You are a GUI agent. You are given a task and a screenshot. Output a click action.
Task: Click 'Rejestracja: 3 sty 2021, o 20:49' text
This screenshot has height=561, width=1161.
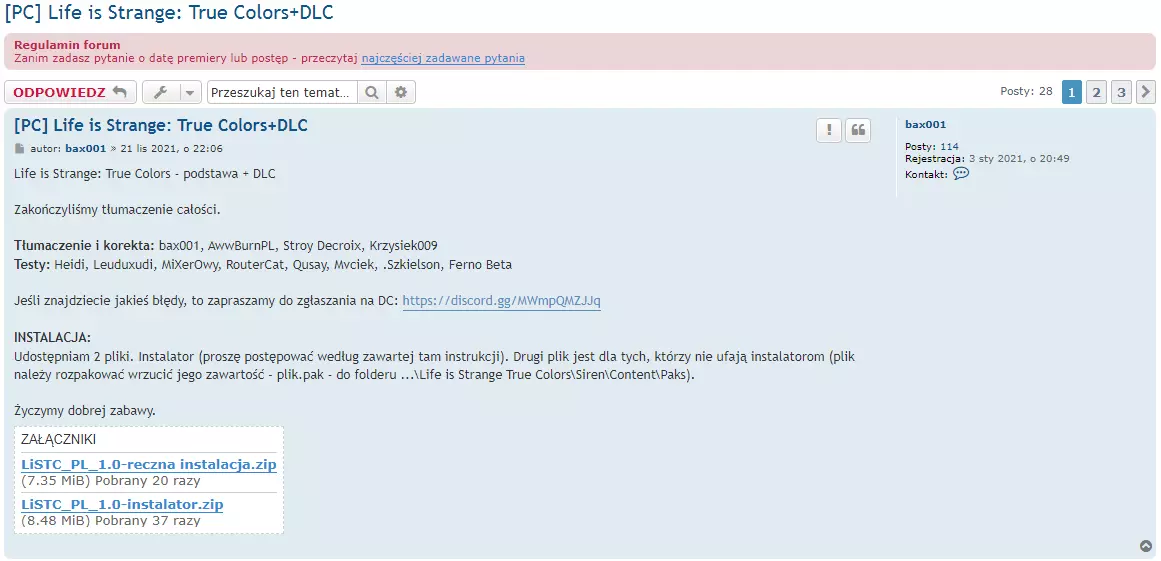pos(987,158)
